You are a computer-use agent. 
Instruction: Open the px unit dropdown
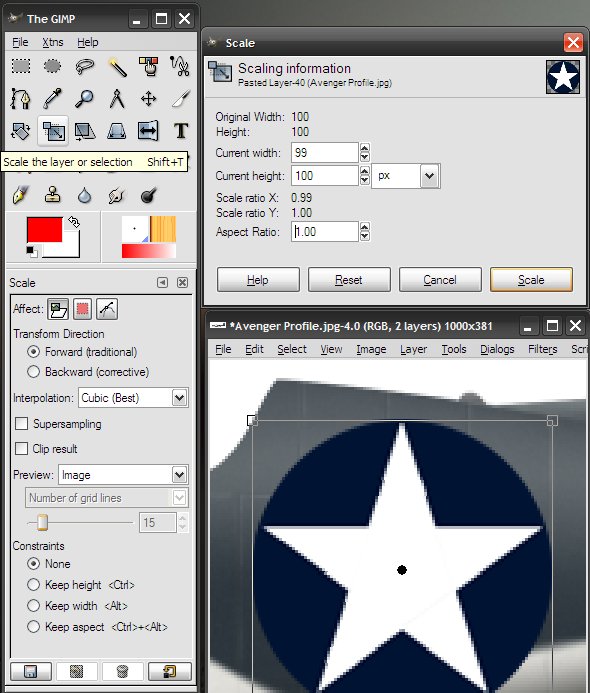(406, 176)
